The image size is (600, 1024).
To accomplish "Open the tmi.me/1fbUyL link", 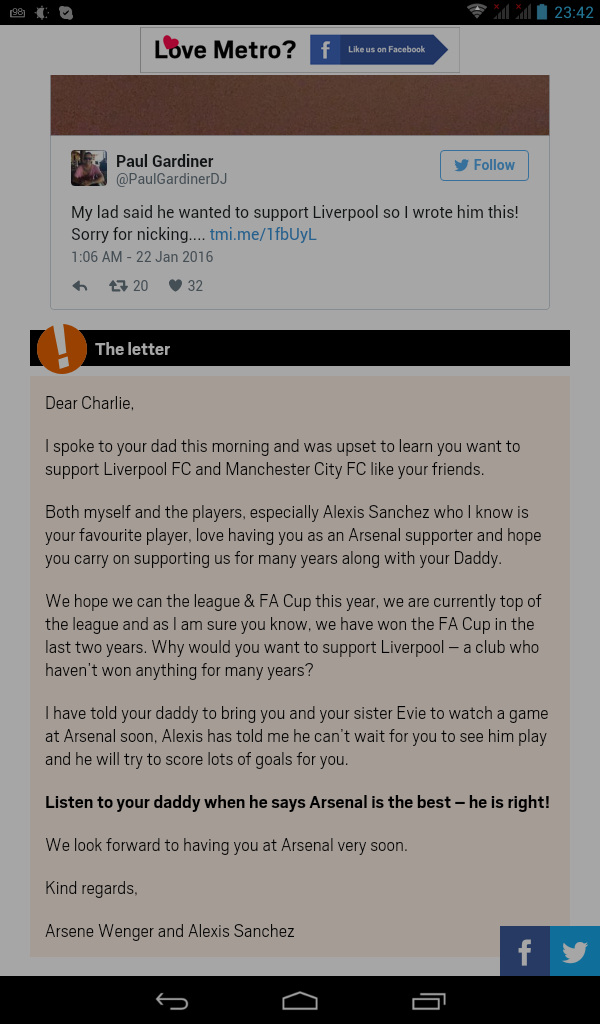I will pos(263,235).
